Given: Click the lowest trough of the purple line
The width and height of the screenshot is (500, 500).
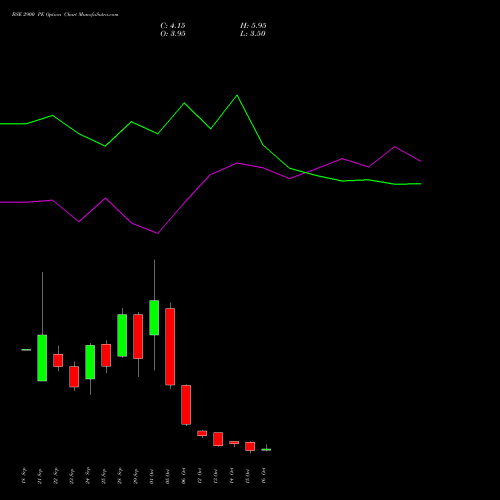Looking at the screenshot, I should [x=157, y=233].
